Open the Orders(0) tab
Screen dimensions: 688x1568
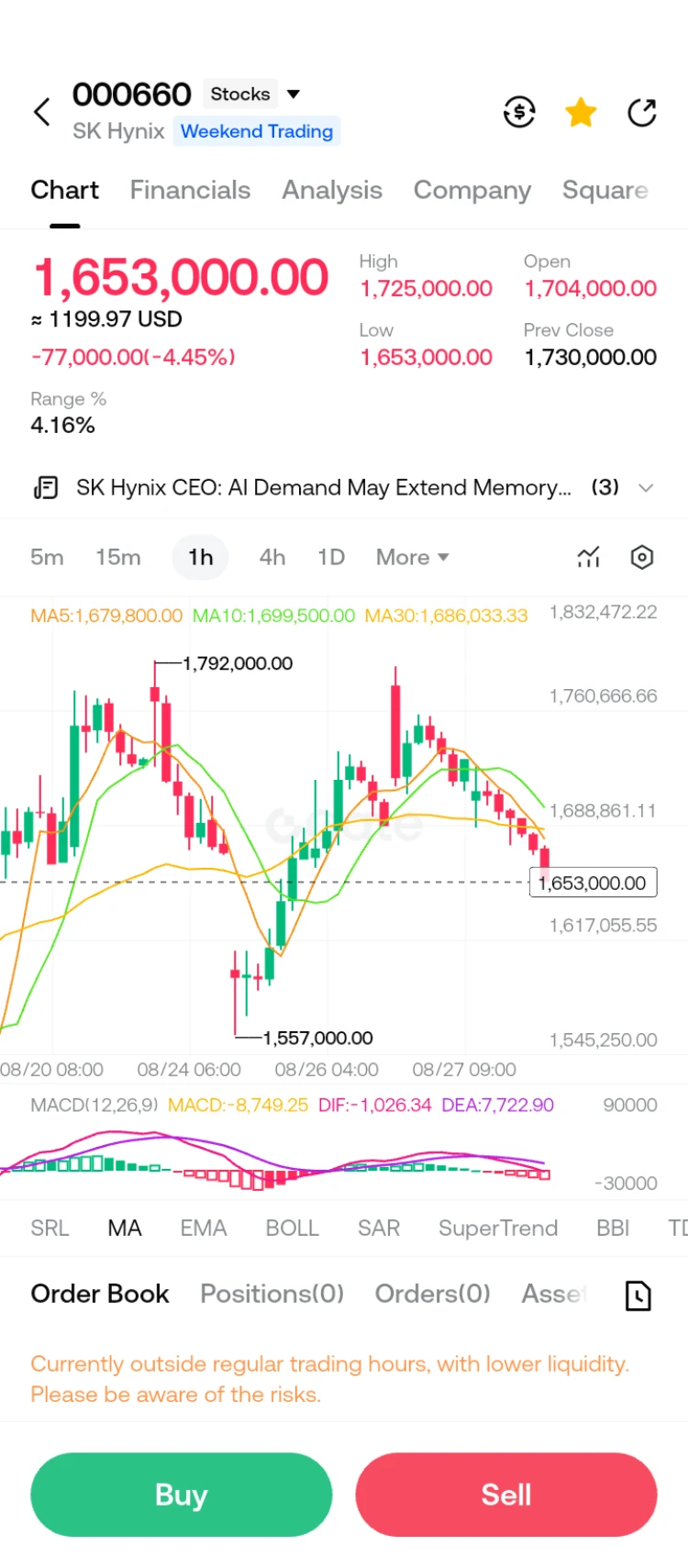tap(433, 1294)
